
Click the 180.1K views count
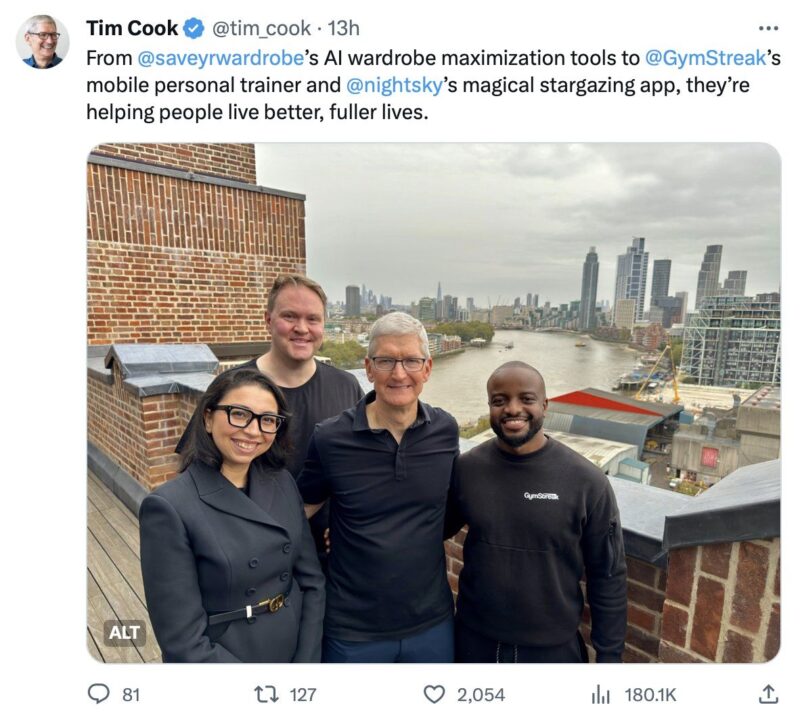pos(650,694)
